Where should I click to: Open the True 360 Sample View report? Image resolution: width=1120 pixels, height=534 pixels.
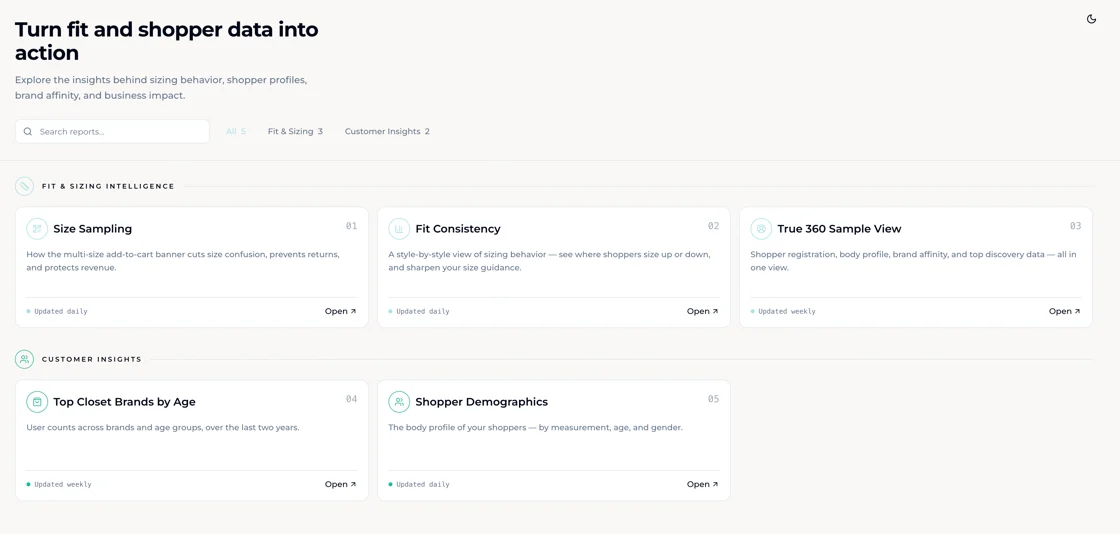coord(1064,311)
